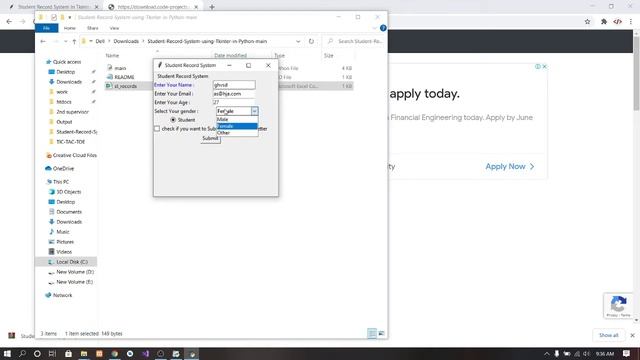Viewport: 640px width, 360px height.
Task: Open Task View on the taskbar
Action: (x=52, y=353)
